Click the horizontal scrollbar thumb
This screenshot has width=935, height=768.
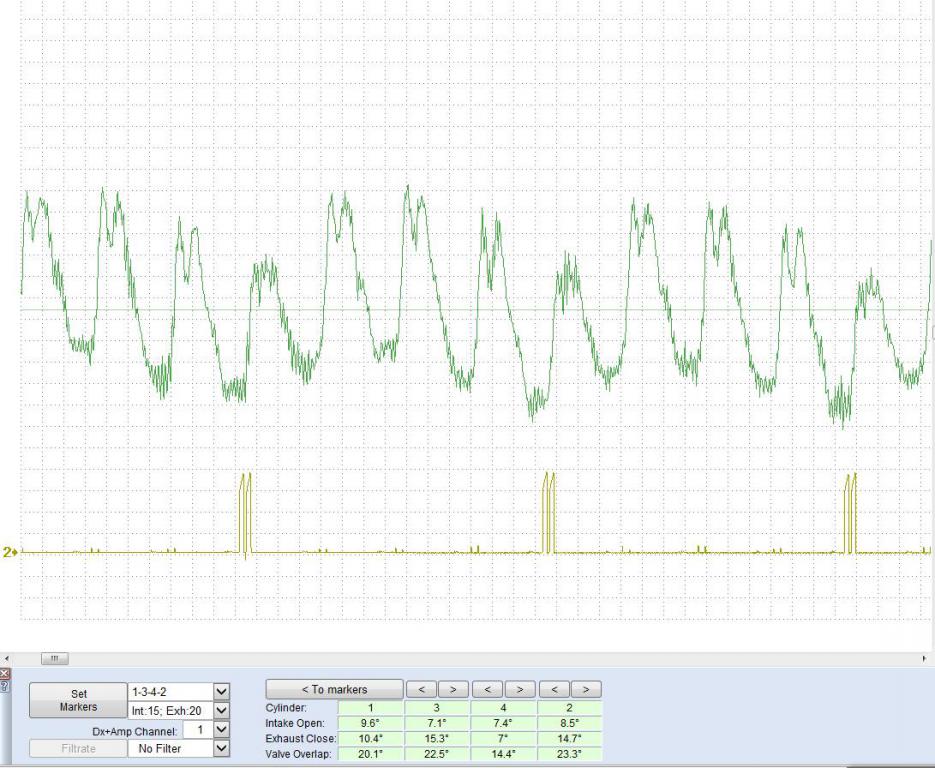point(53,658)
